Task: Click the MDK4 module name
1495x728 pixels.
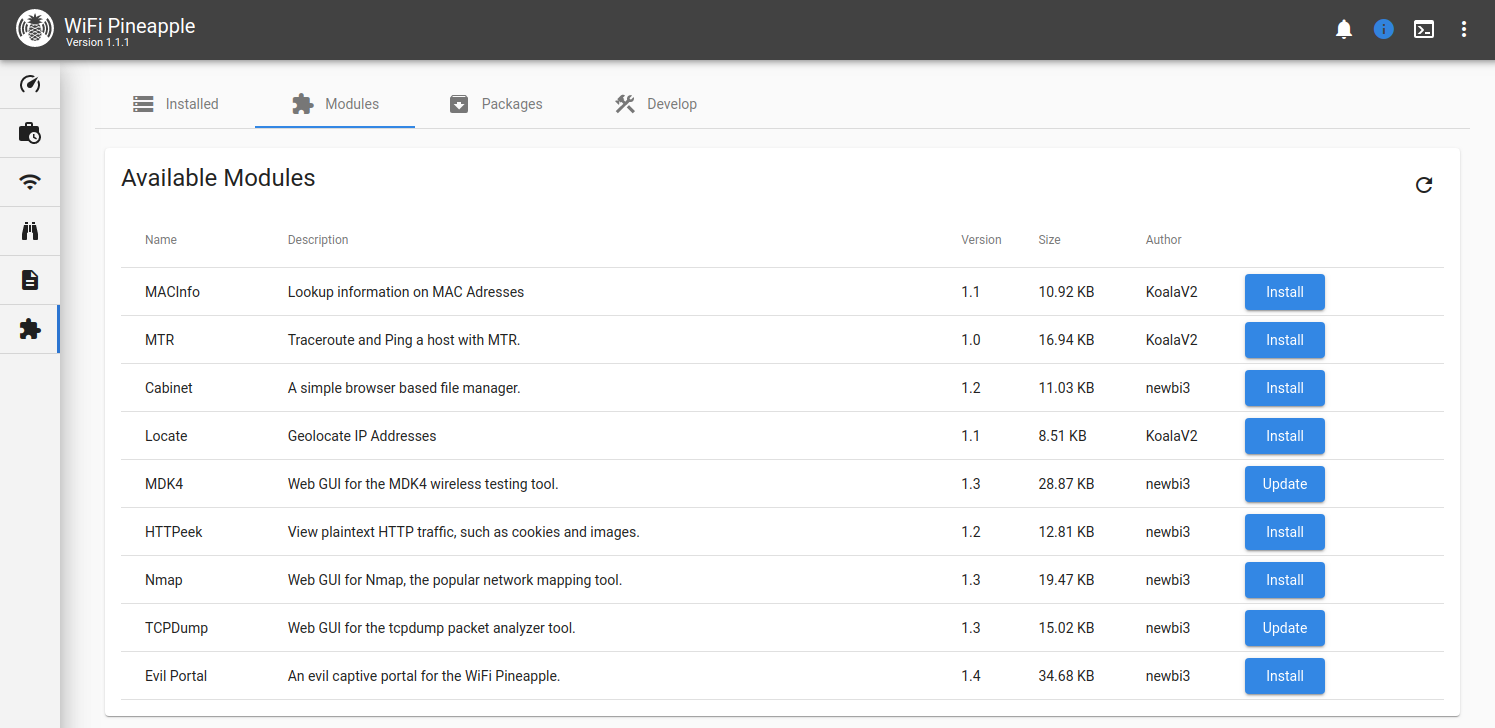Action: coord(164,484)
